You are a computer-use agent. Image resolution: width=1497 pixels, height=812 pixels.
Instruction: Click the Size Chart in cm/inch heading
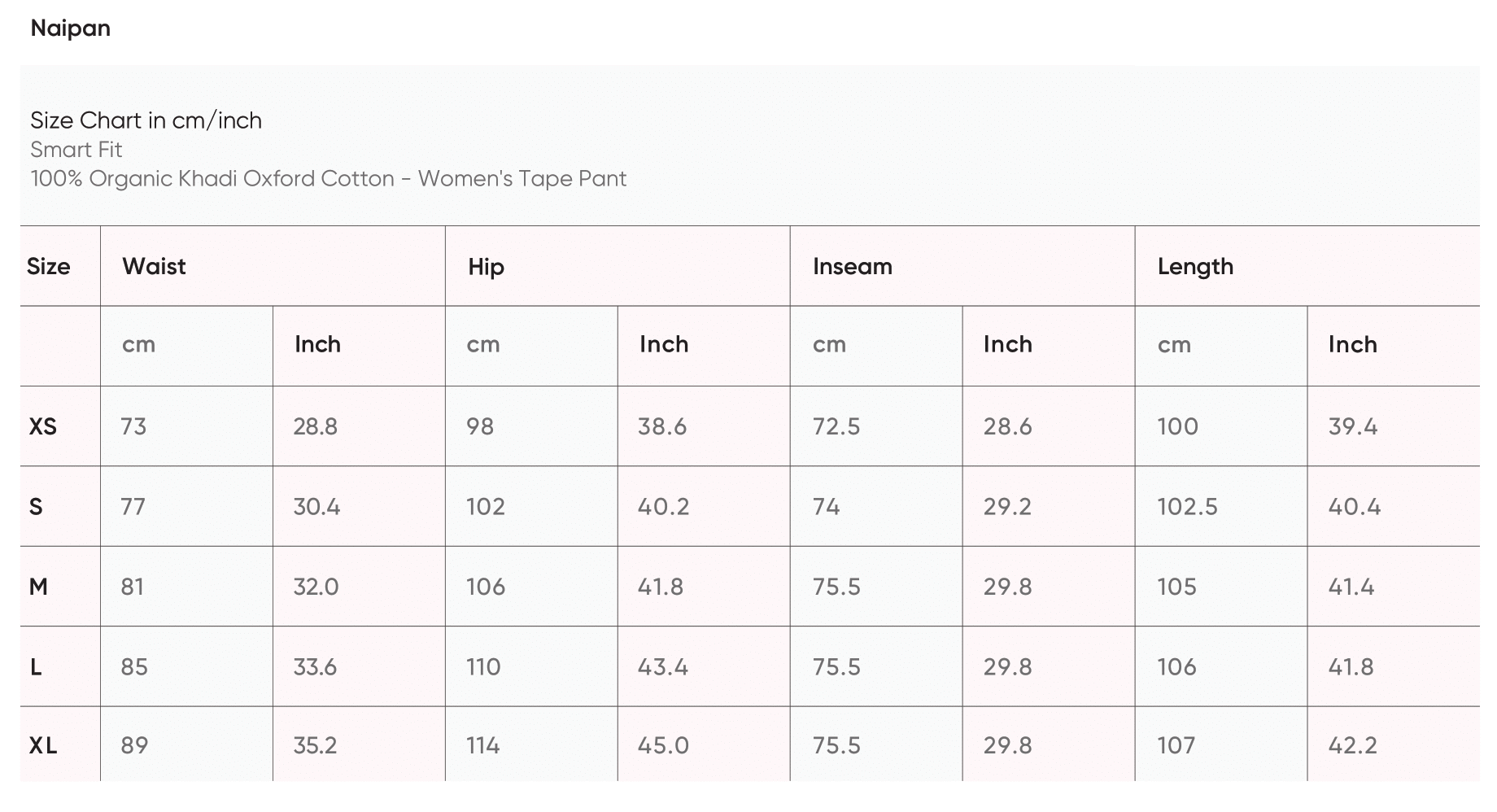pos(146,120)
